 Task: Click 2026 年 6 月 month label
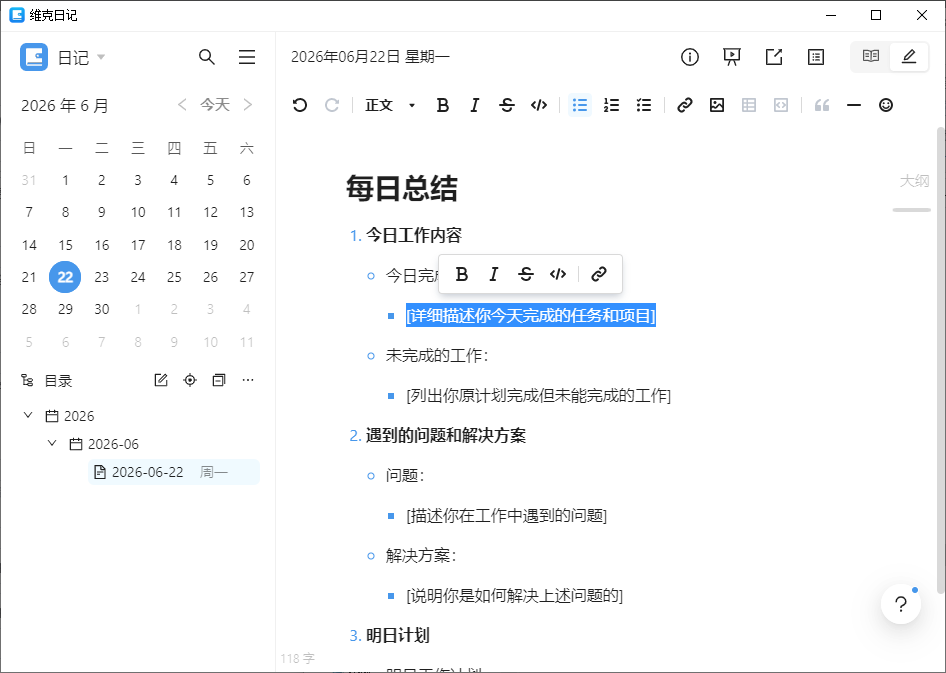[x=65, y=106]
